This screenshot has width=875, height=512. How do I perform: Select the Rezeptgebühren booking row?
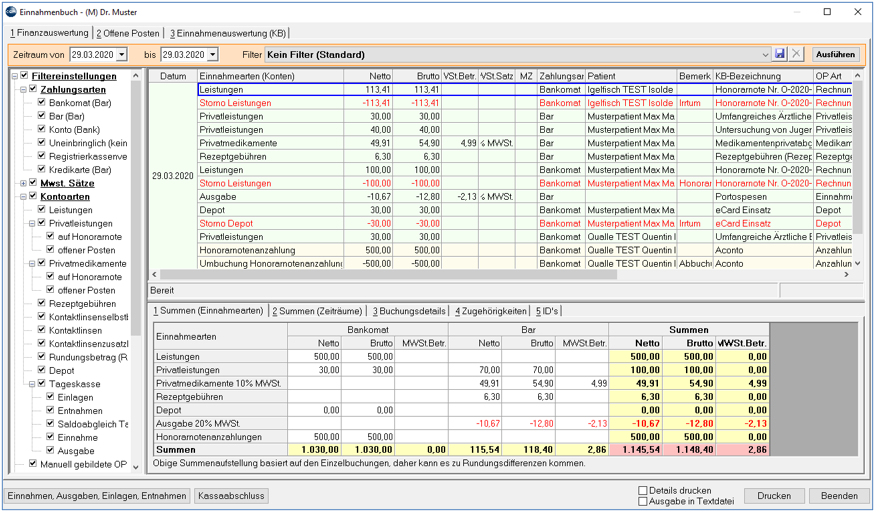(525, 156)
